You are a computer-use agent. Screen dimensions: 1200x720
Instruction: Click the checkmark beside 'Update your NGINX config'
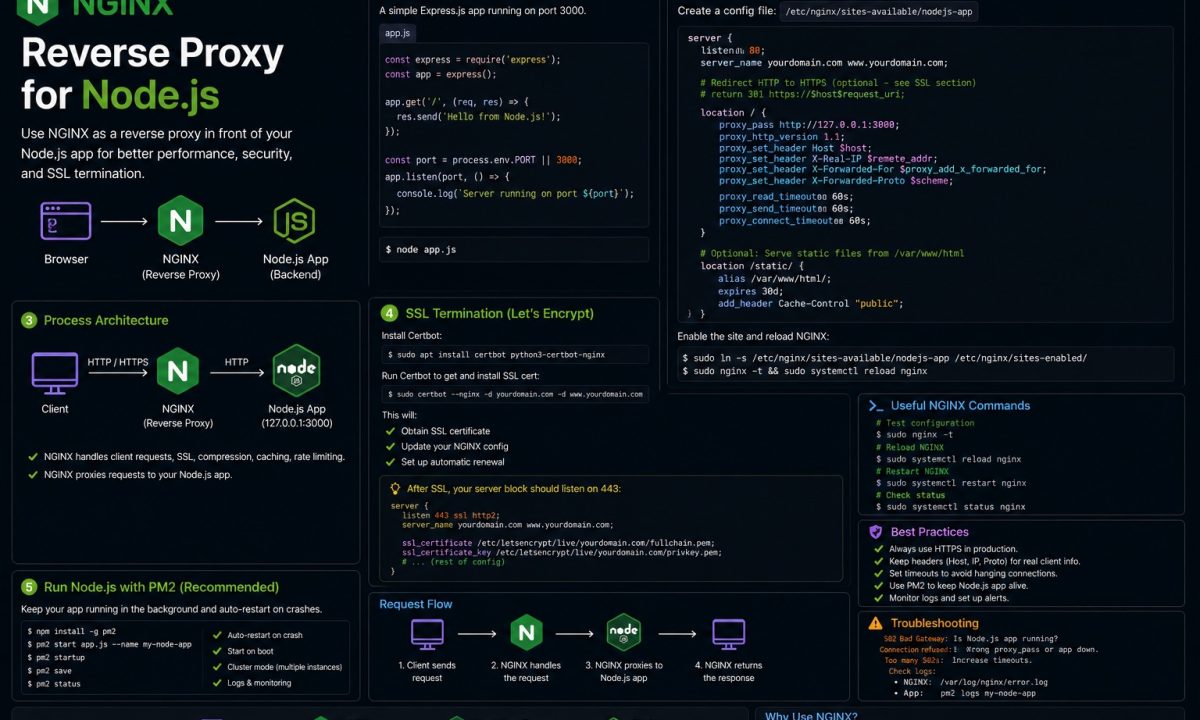pos(390,446)
